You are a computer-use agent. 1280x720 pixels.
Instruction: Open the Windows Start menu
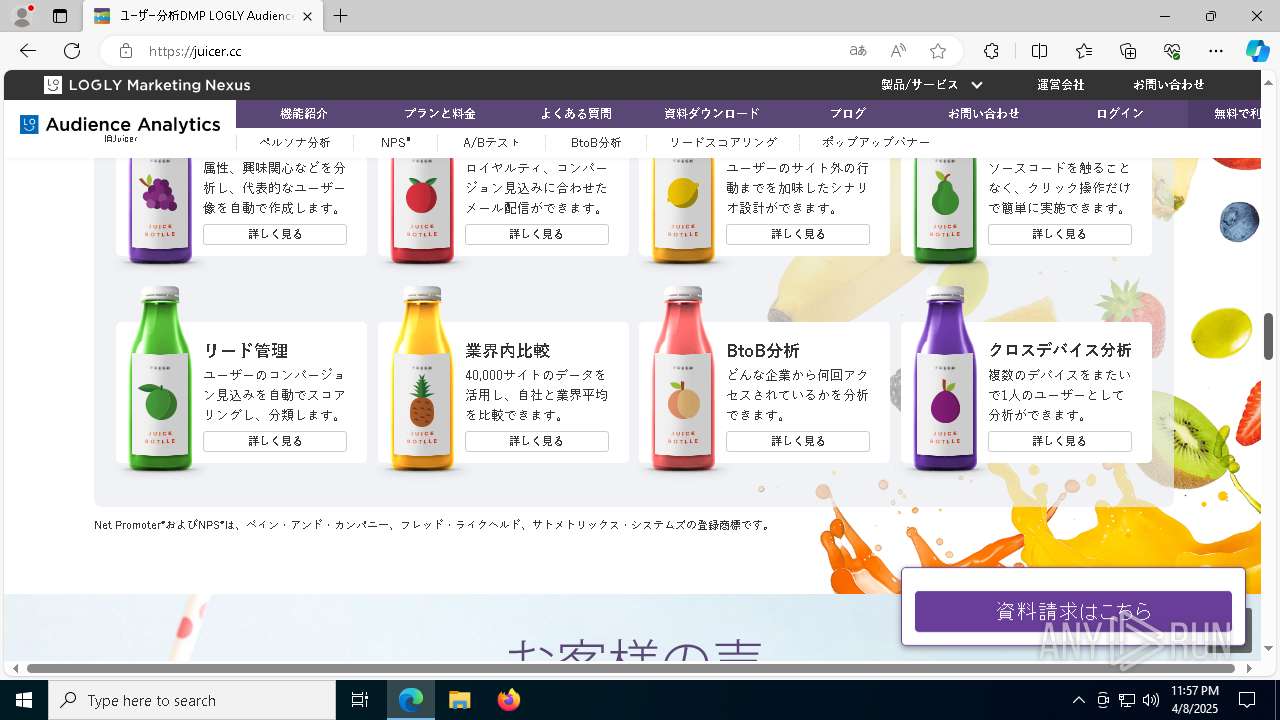tap(24, 700)
